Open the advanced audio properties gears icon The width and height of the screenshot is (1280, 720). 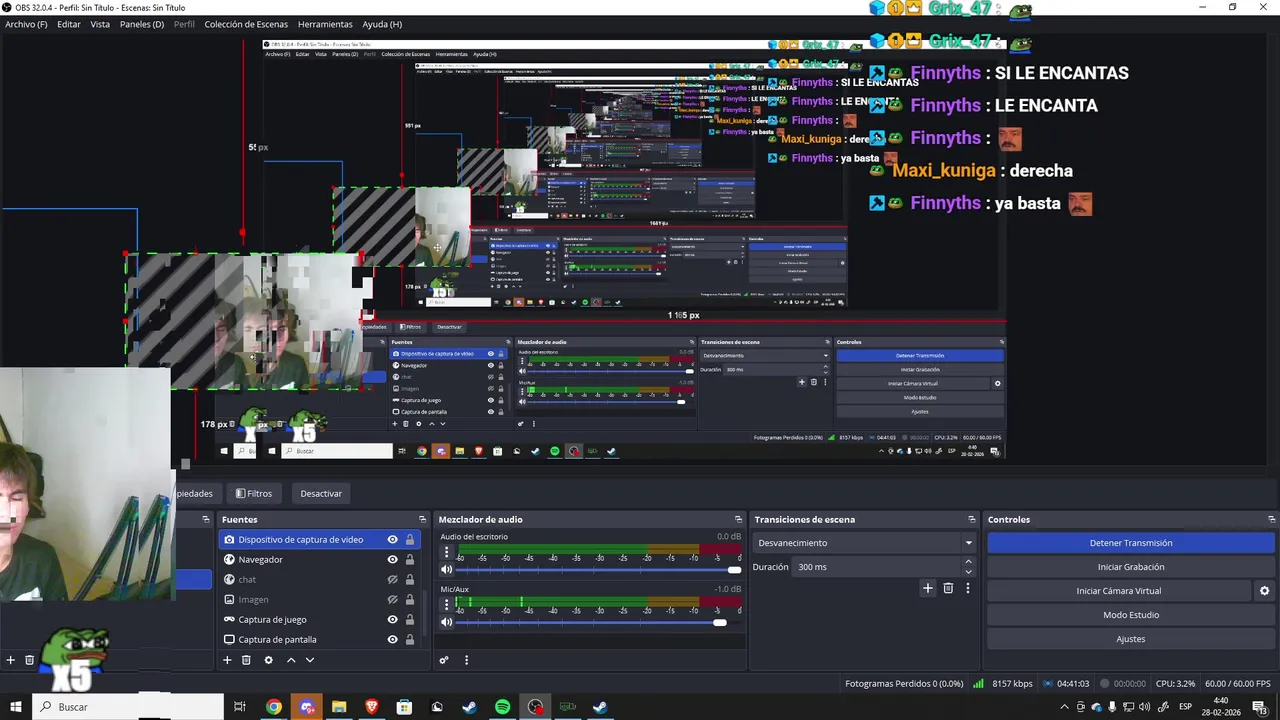[444, 660]
